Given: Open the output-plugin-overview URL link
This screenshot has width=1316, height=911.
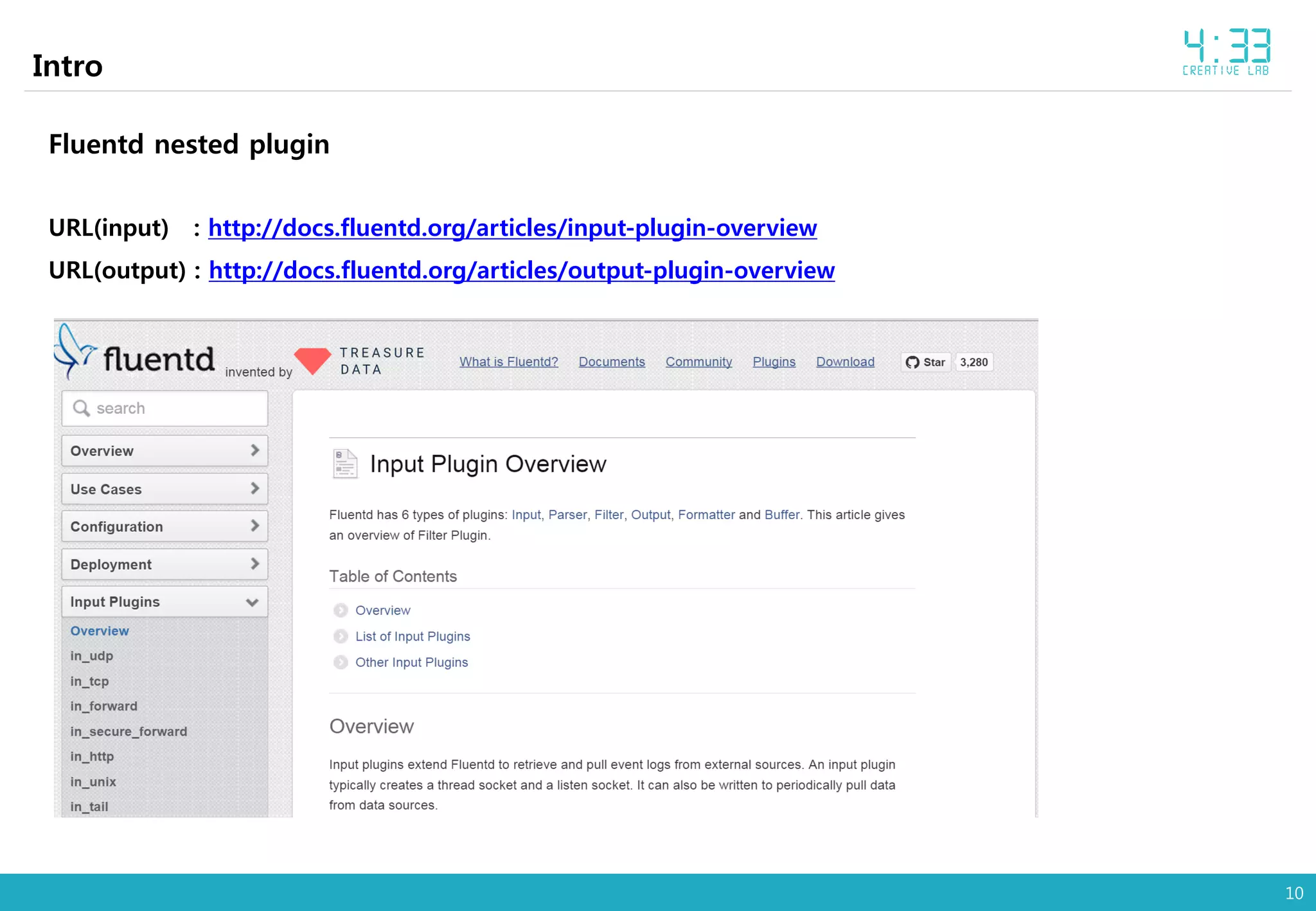Looking at the screenshot, I should [x=521, y=270].
